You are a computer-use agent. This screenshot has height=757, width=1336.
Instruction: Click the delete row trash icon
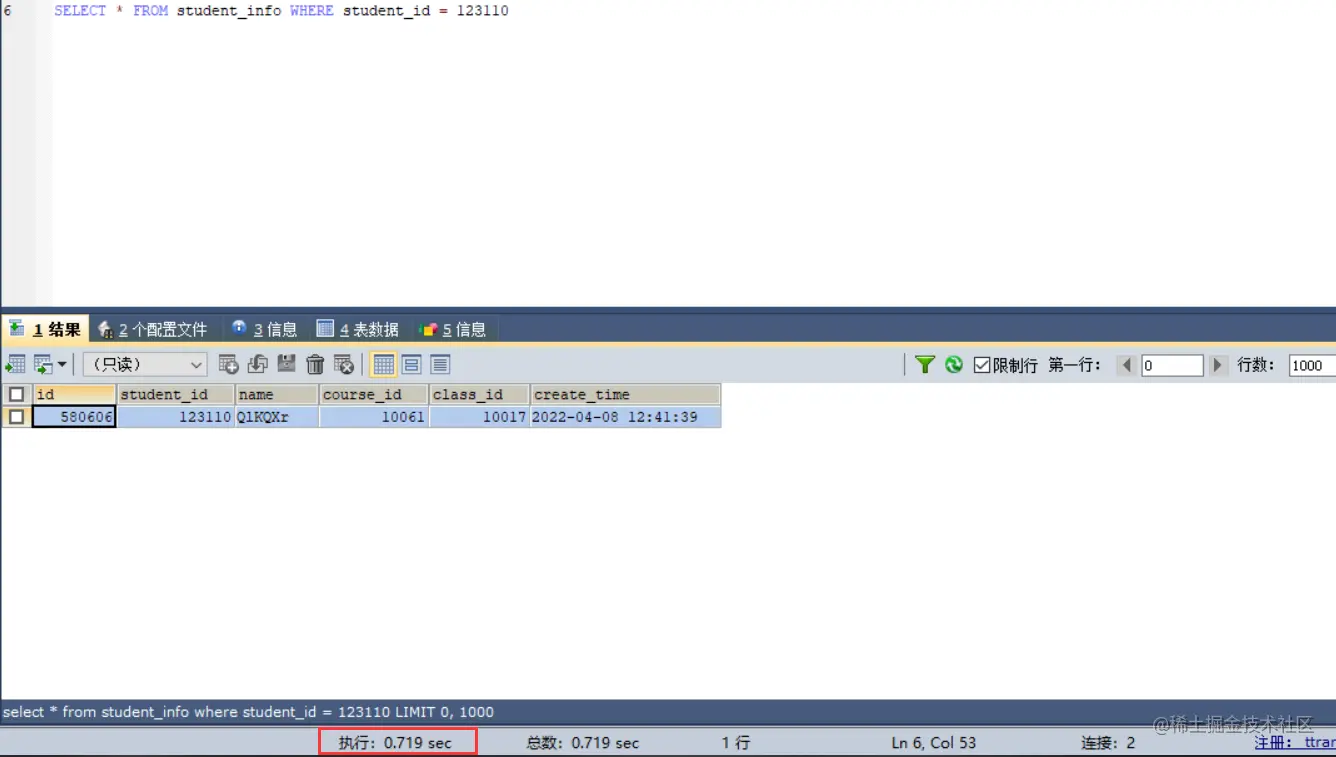315,364
